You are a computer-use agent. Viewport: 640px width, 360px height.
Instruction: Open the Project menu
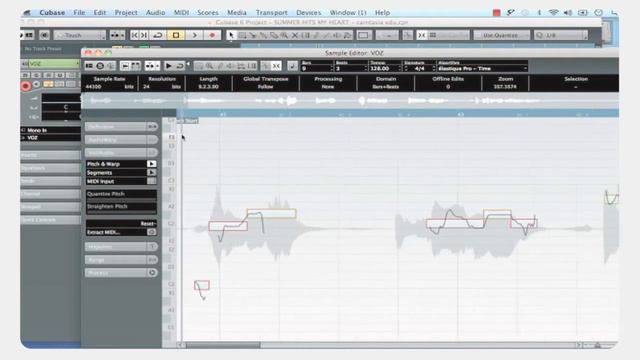(126, 13)
